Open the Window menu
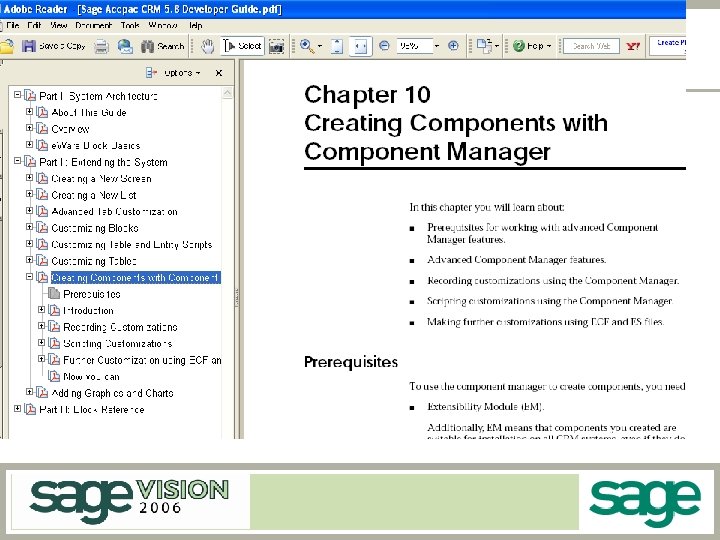This screenshot has height=540, width=720. click(163, 25)
